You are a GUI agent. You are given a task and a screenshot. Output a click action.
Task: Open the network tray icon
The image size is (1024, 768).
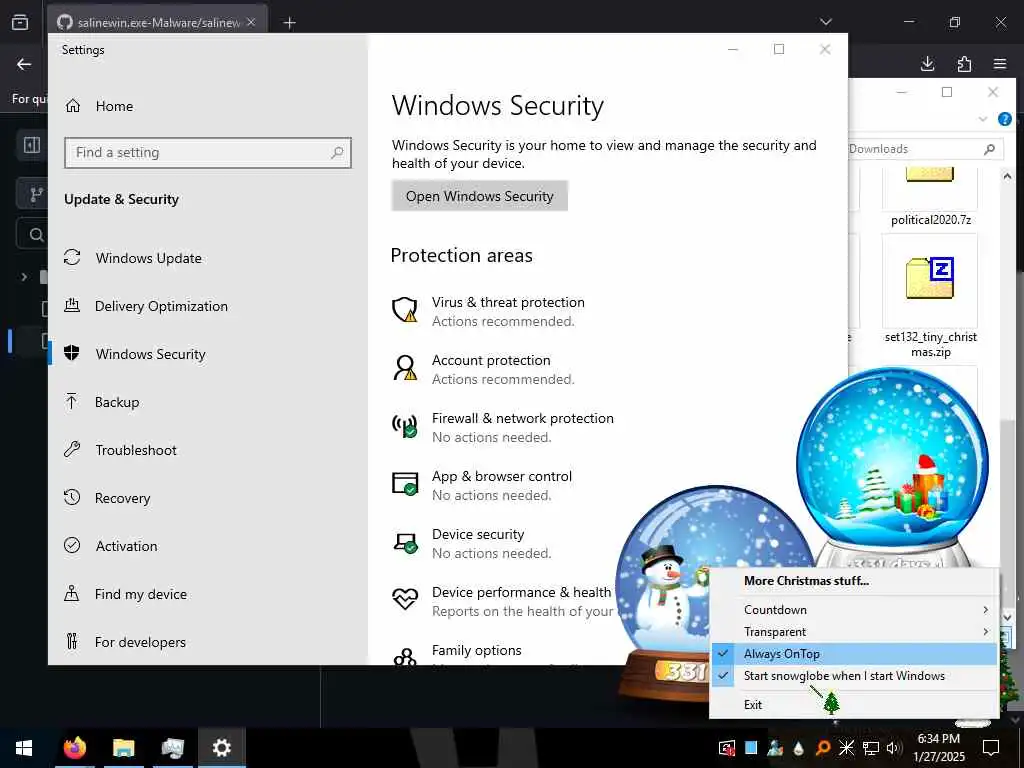tap(870, 748)
